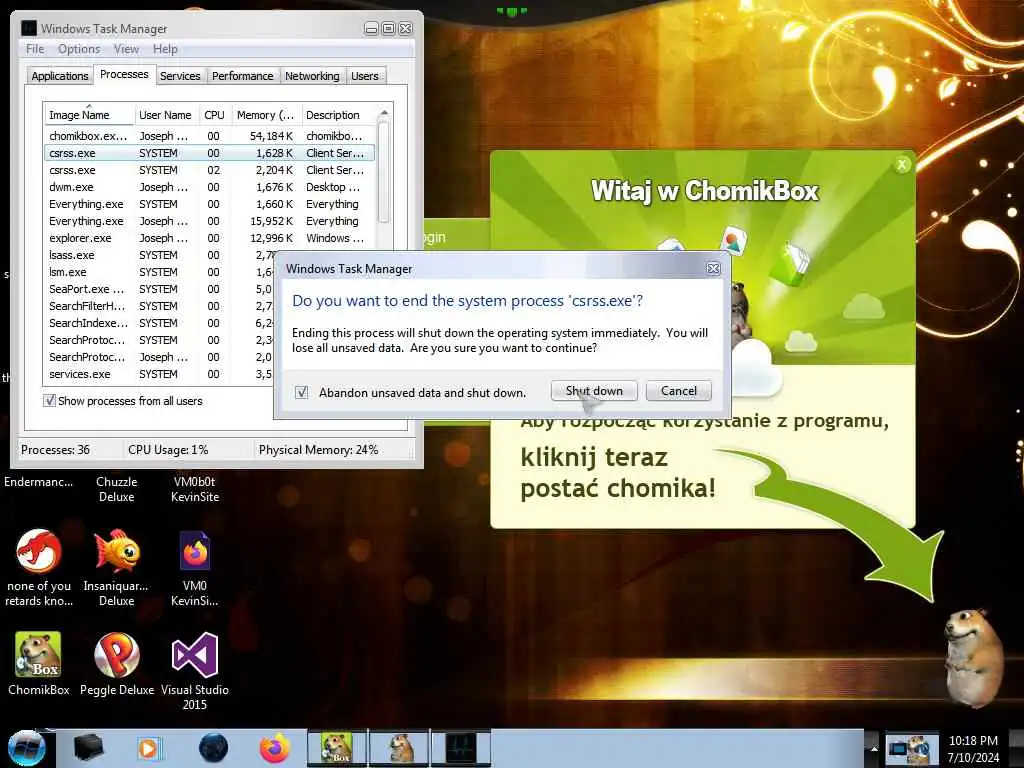Image resolution: width=1024 pixels, height=768 pixels.
Task: Switch to the Networking tab
Action: [312, 76]
